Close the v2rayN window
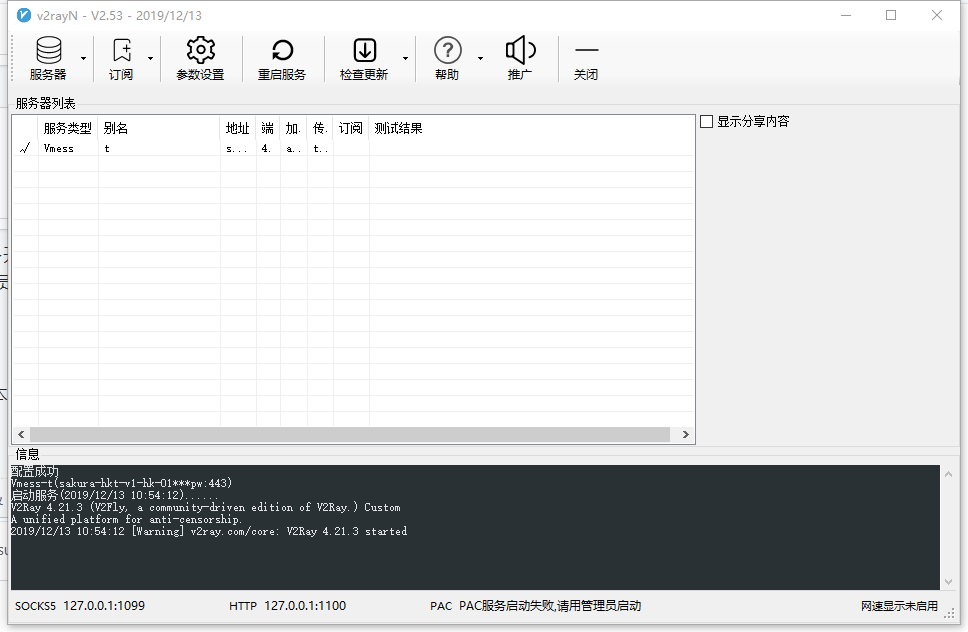The width and height of the screenshot is (968, 632). (x=937, y=15)
